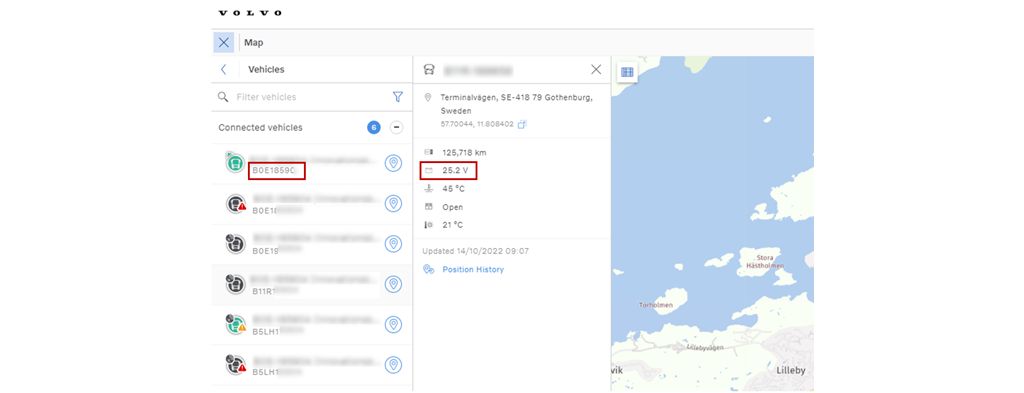Image resolution: width=1024 pixels, height=393 pixels.
Task: Locate the B5LH1 vehicle with red alert
Action: click(393, 365)
